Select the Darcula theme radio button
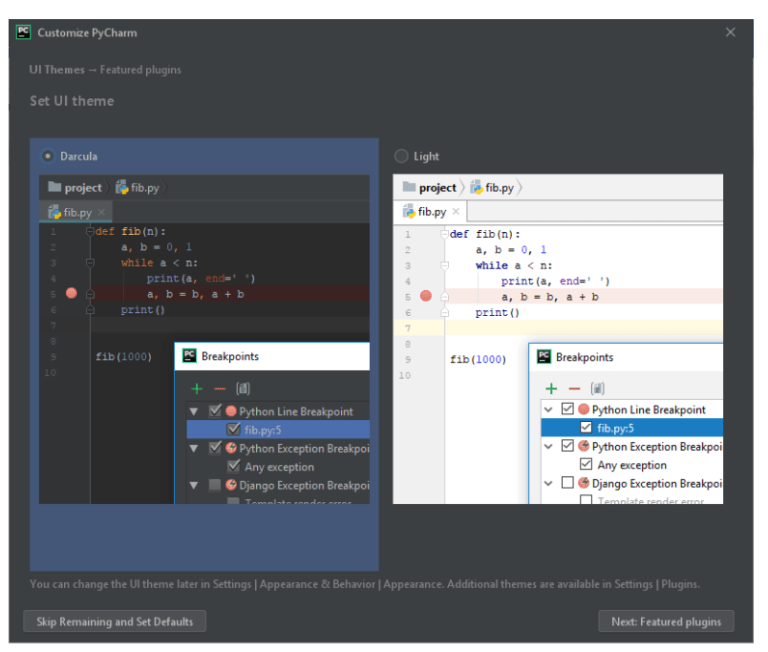 coord(48,156)
